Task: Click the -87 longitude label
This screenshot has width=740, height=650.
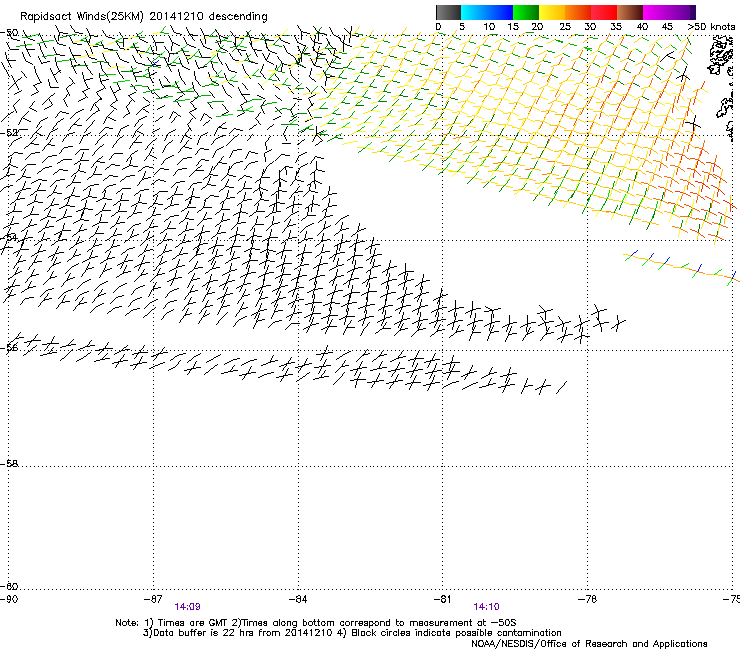Action: click(153, 599)
